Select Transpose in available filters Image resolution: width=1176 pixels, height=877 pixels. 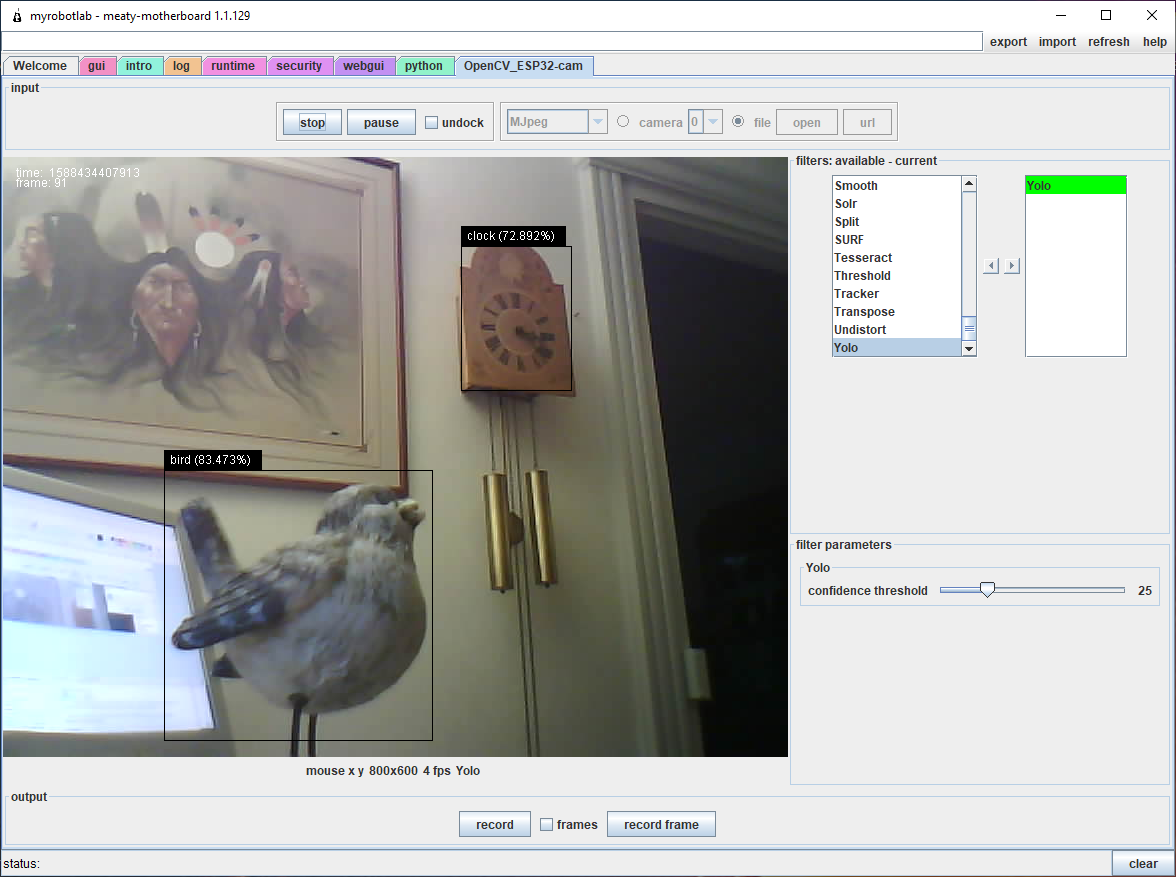tap(897, 311)
